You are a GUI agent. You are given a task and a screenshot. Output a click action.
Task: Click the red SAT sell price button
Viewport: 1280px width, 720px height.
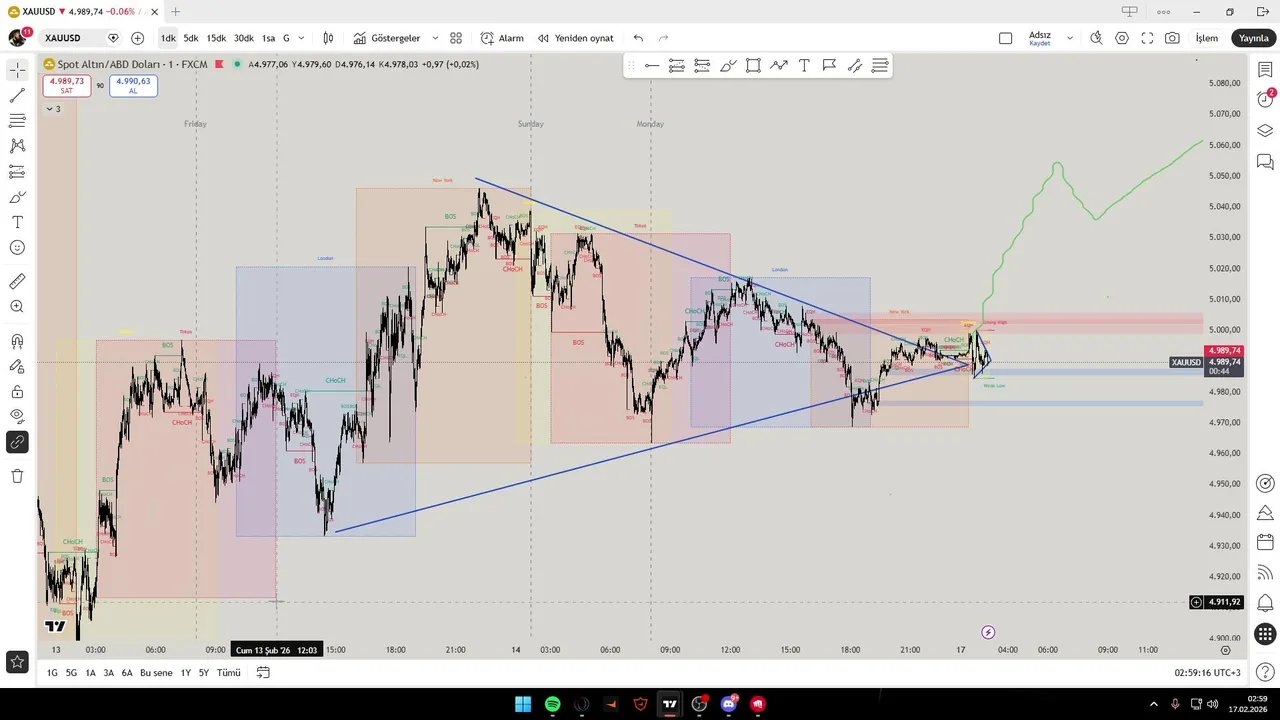(x=67, y=86)
